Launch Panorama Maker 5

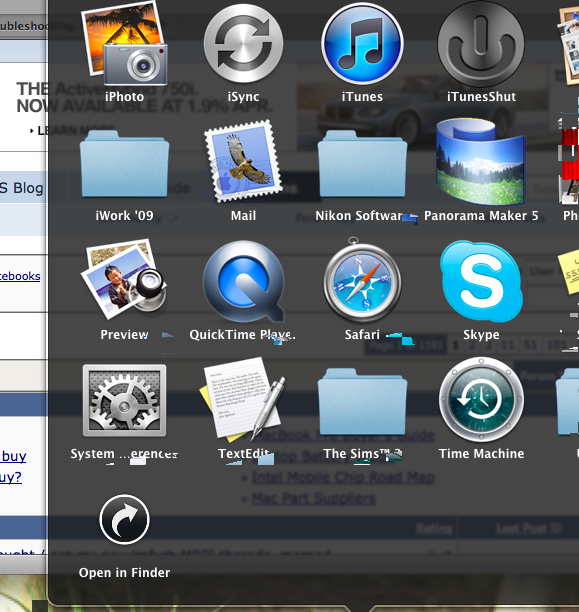[x=481, y=162]
